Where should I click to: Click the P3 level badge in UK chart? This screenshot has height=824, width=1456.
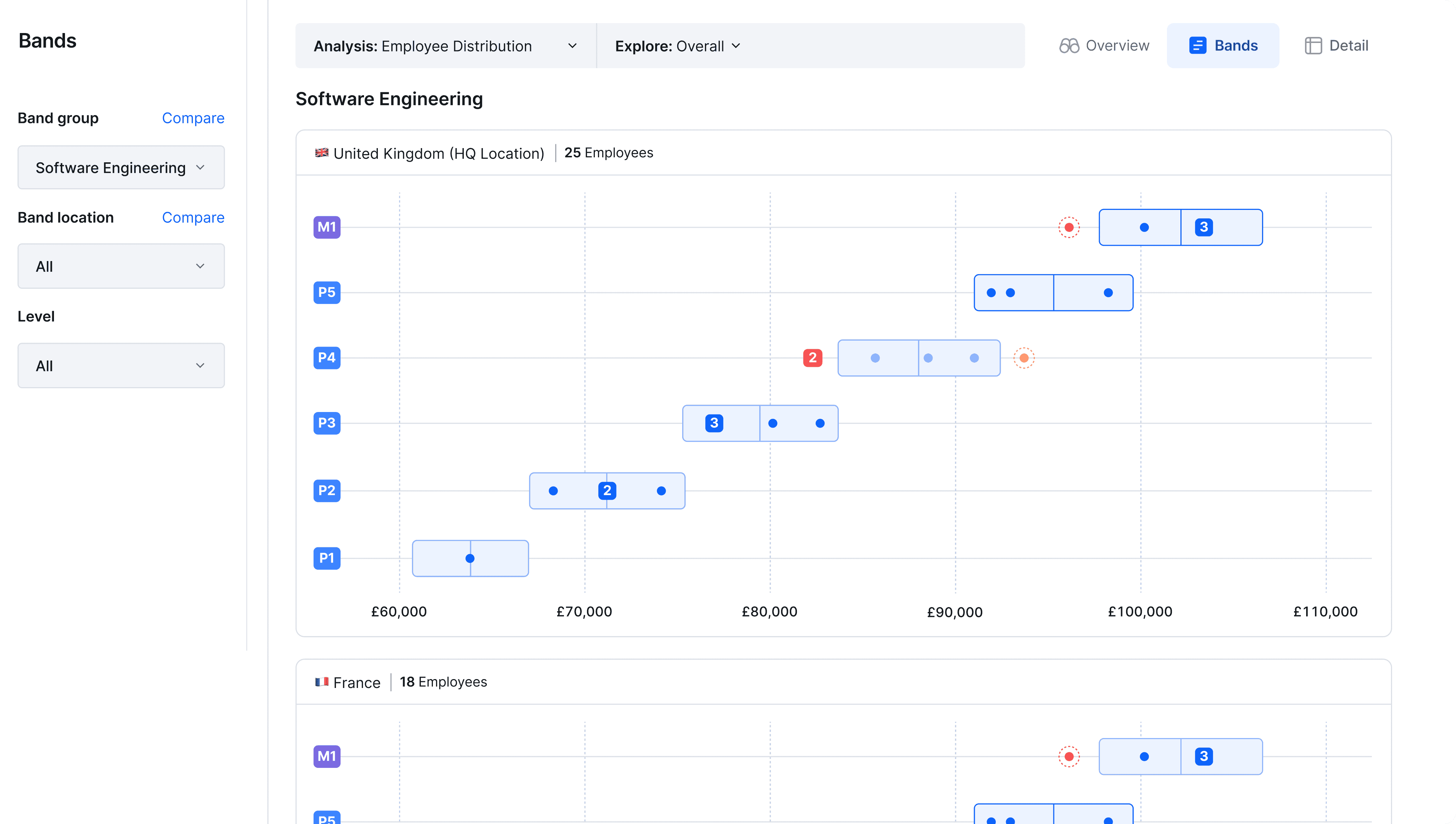coord(327,423)
